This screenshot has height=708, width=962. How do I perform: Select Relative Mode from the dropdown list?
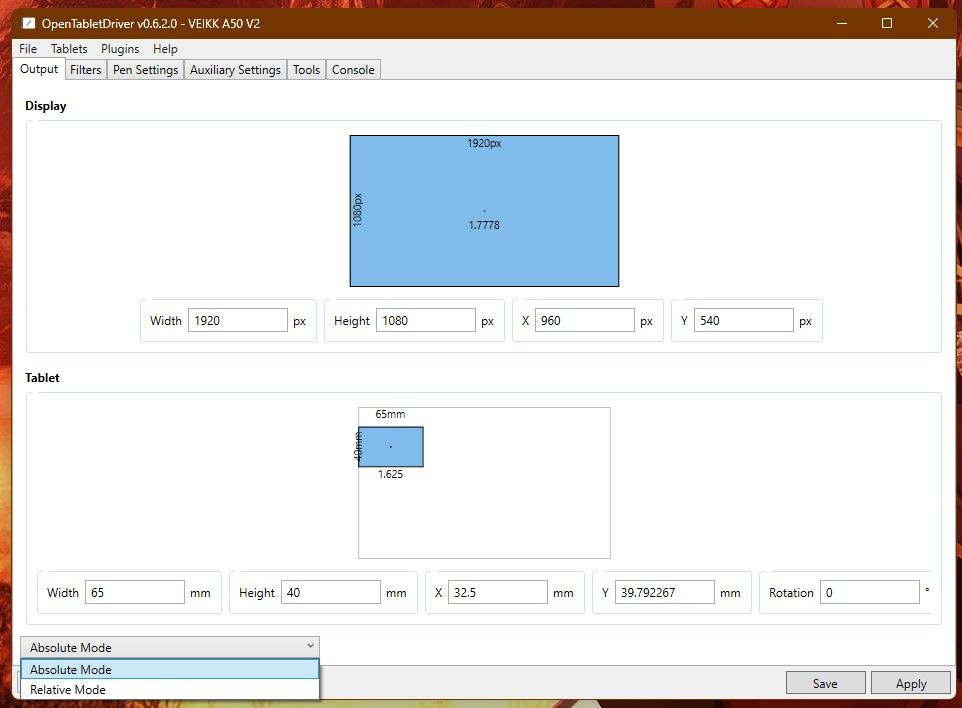68,690
